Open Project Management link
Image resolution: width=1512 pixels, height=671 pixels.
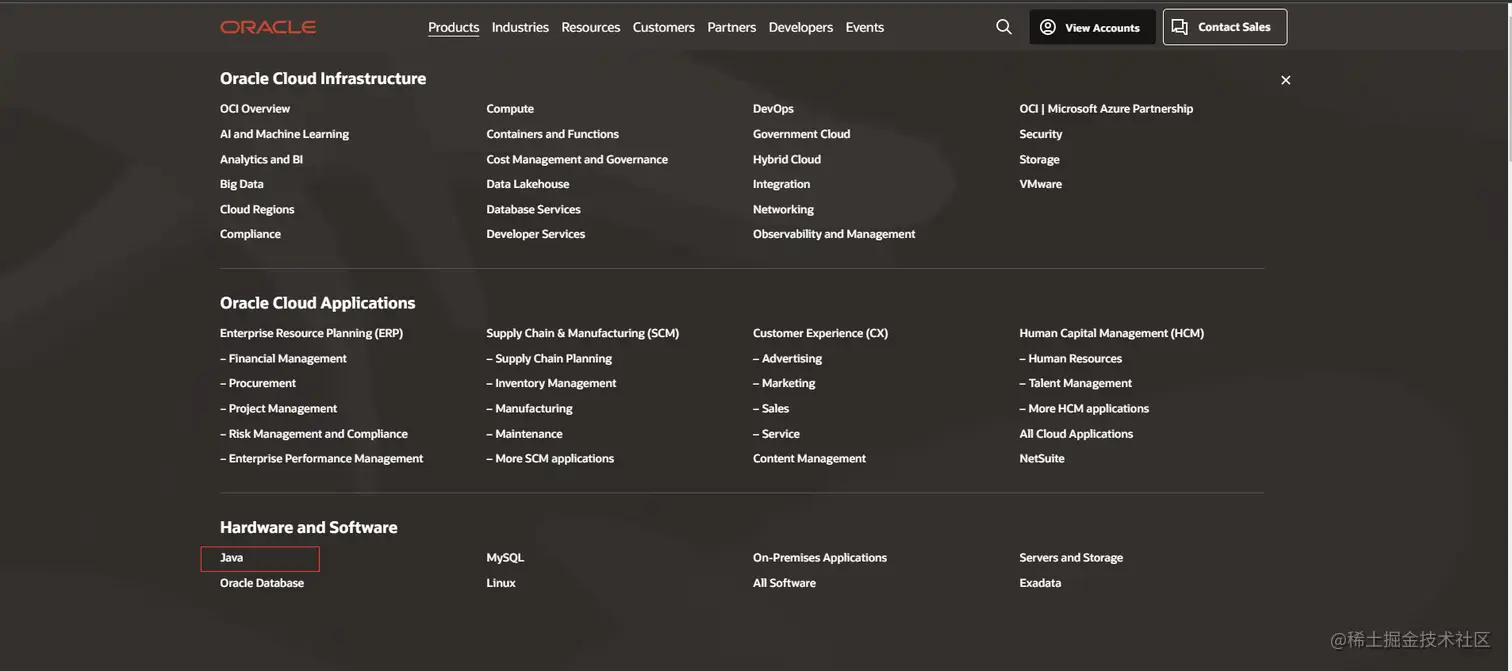(278, 408)
